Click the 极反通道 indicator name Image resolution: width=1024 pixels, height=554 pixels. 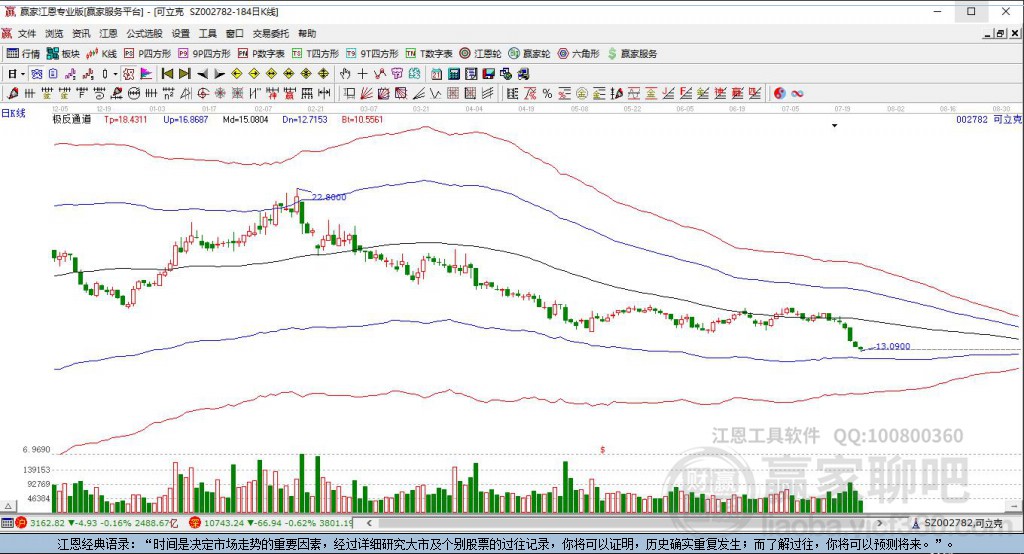click(x=72, y=120)
